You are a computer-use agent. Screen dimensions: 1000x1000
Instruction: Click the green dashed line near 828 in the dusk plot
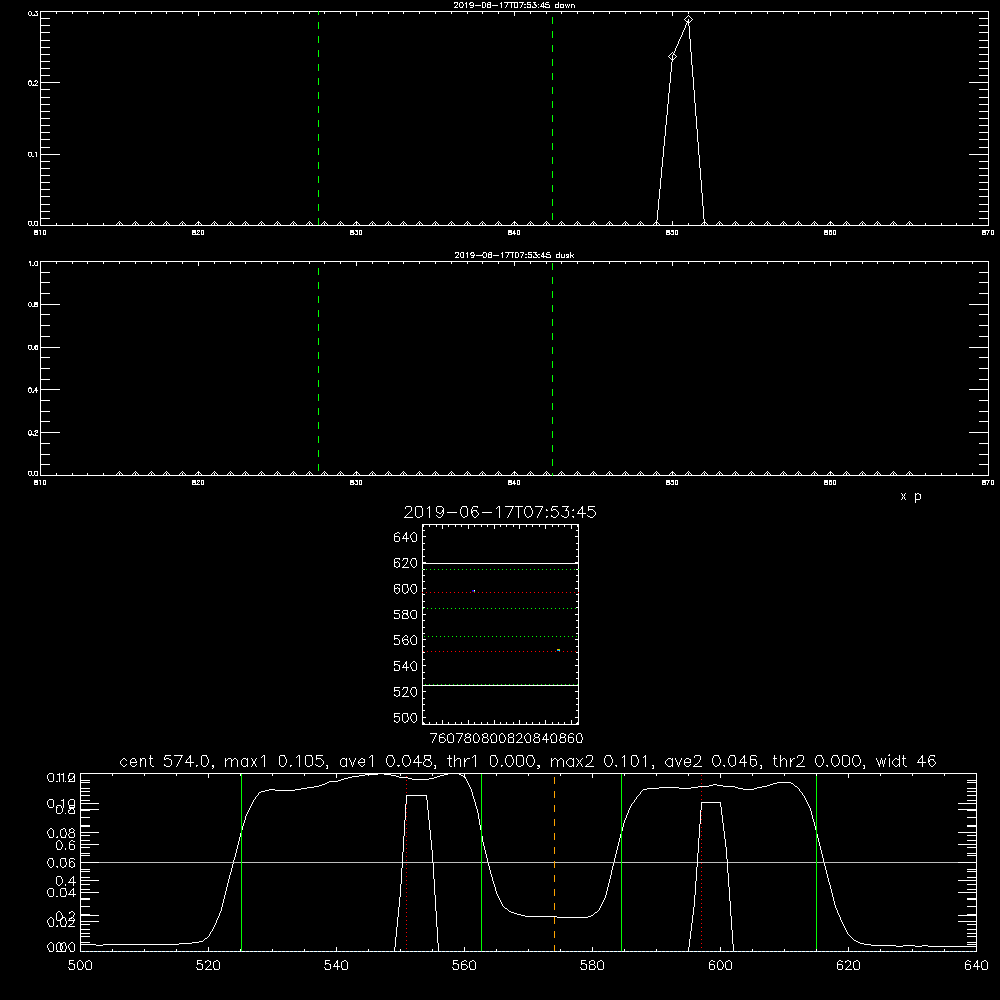click(318, 369)
